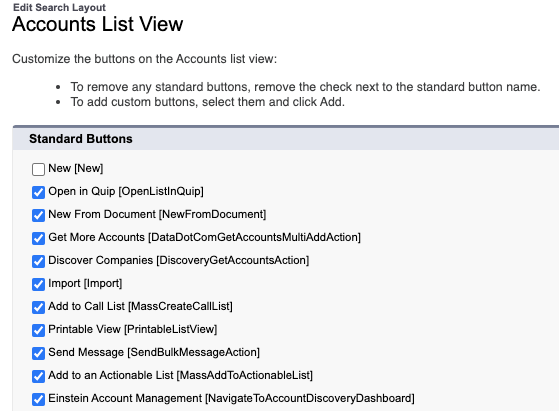Click the Standard Buttons section header
Screen dimensions: 559x411
81,139
